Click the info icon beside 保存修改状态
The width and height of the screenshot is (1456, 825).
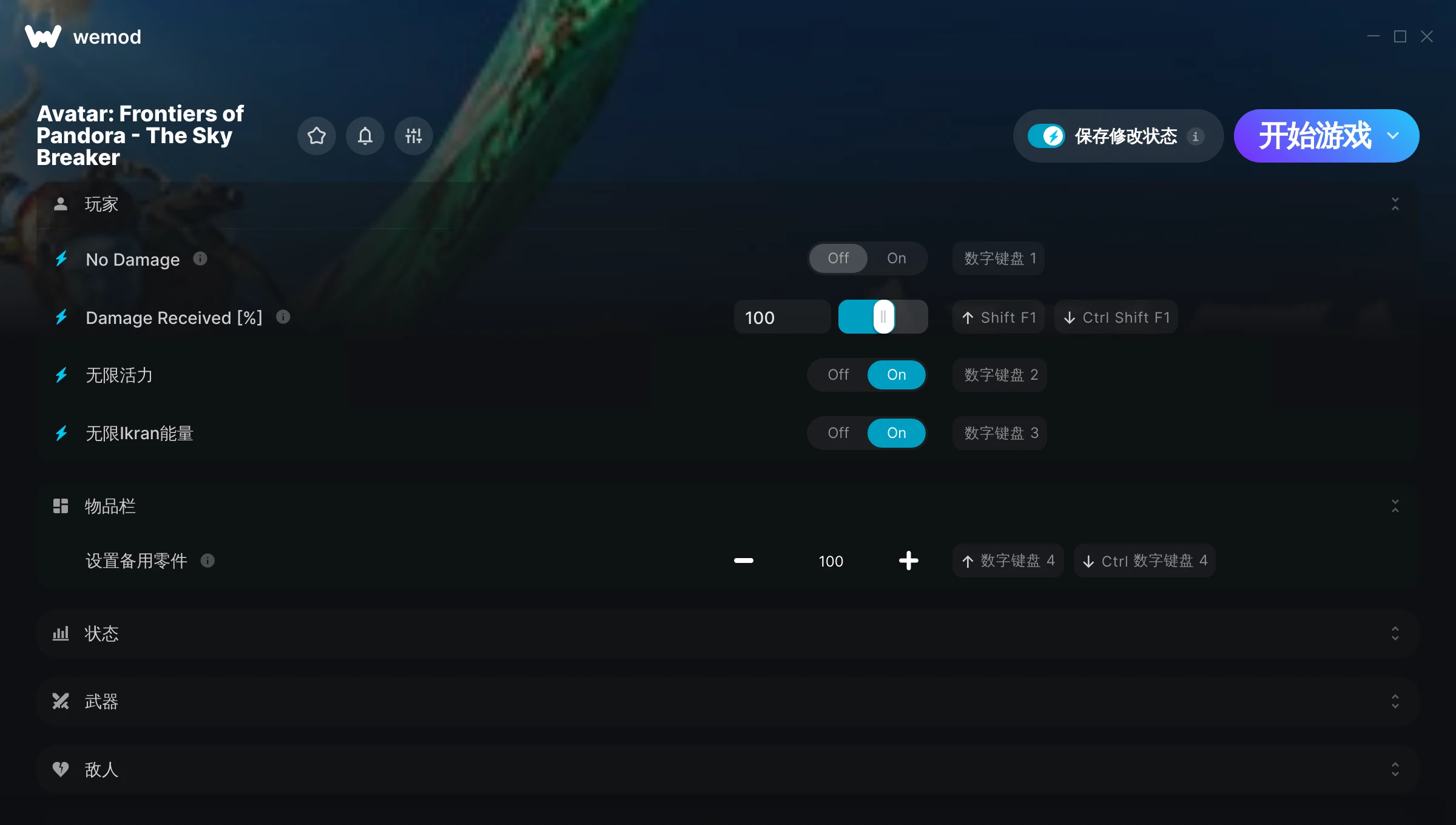click(x=1196, y=136)
